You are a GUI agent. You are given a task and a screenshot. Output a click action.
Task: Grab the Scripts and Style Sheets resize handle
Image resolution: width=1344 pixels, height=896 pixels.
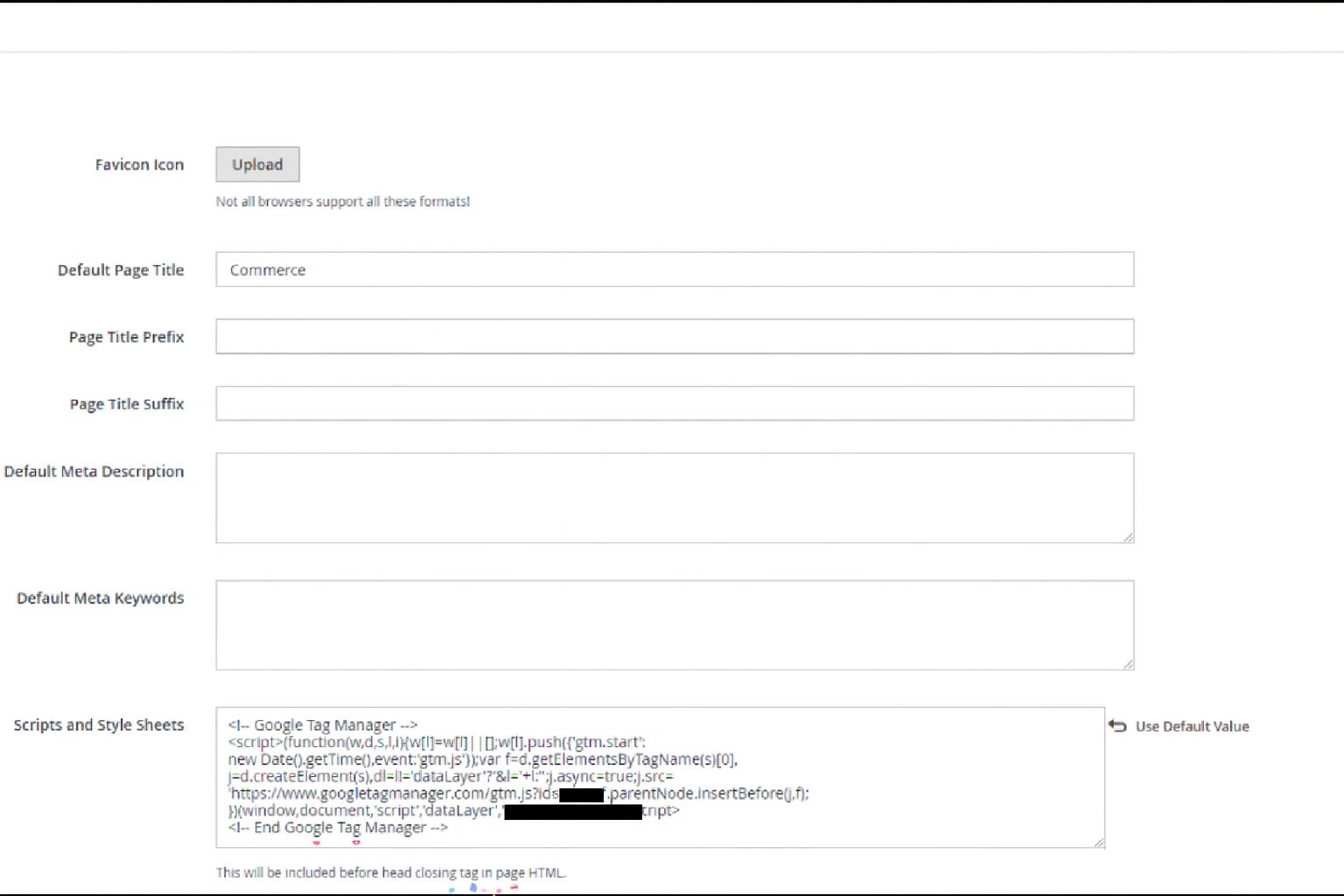tap(1099, 842)
